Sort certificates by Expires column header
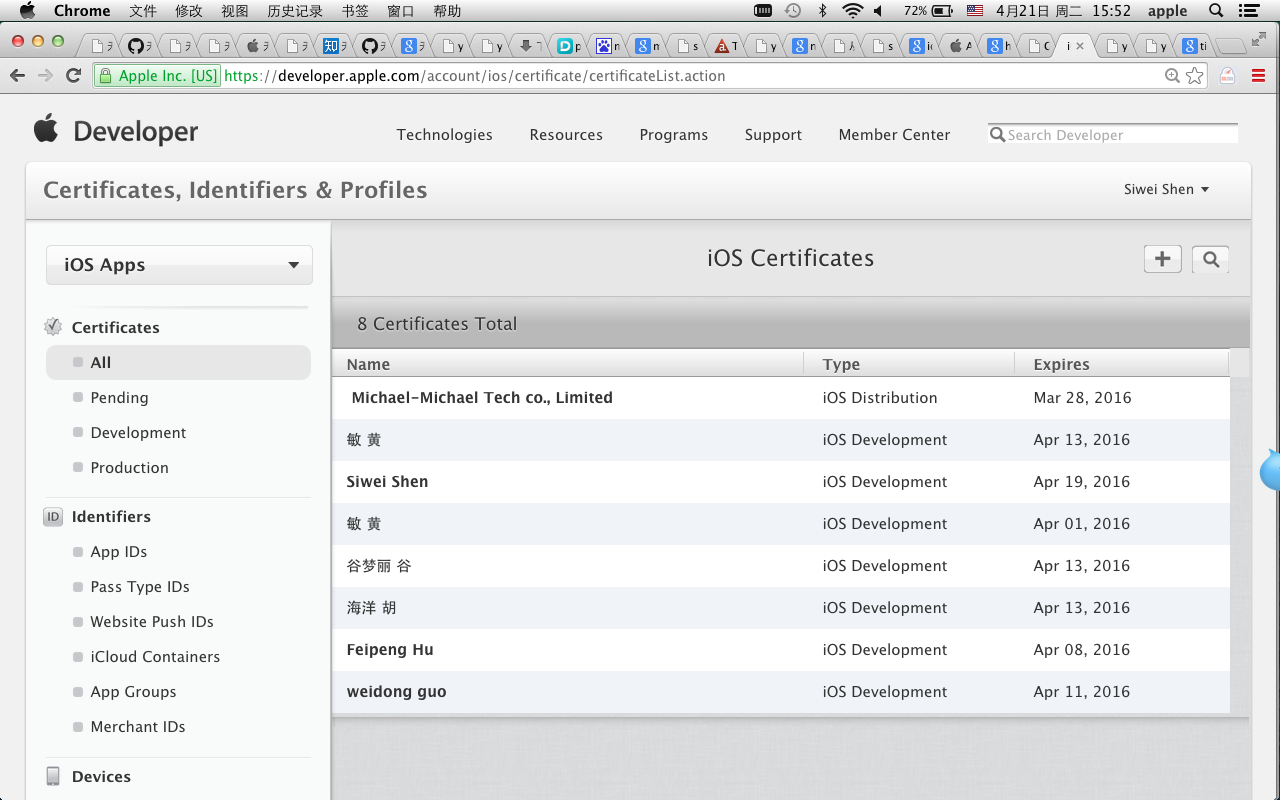The height and width of the screenshot is (800, 1280). (1061, 364)
